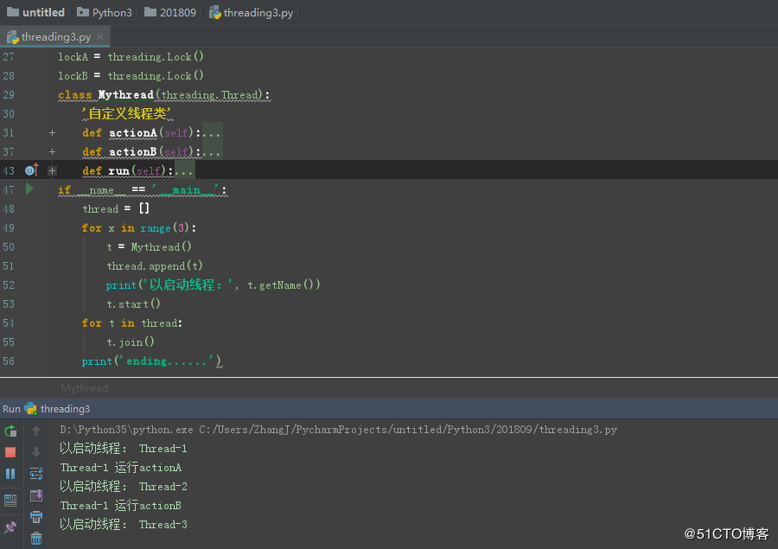Screen dimensions: 778x549
Task: Expand folded run method at line 43
Action: (52, 170)
